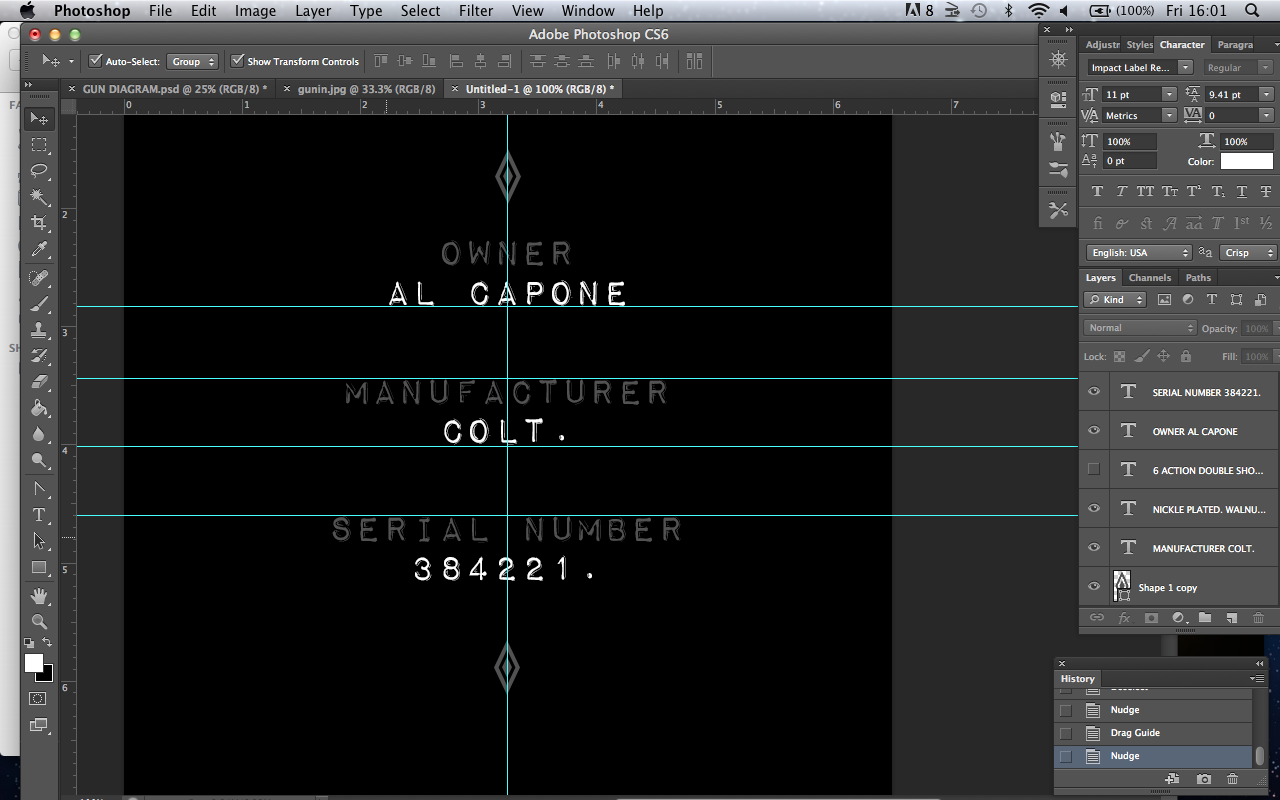The height and width of the screenshot is (800, 1280).
Task: Add a layer style with fx icon
Action: pyautogui.click(x=1124, y=618)
